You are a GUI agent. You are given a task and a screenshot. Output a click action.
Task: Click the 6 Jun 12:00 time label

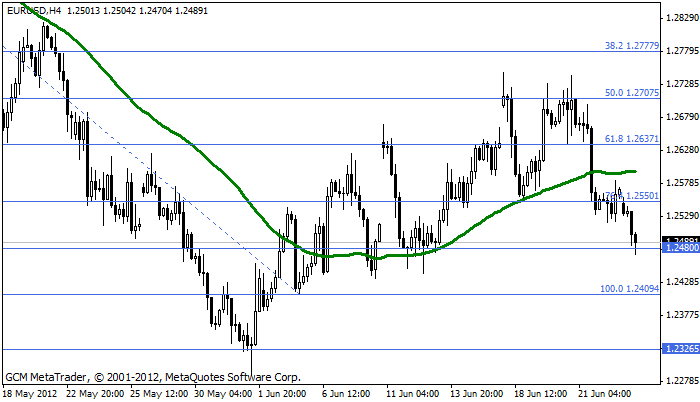(x=346, y=394)
